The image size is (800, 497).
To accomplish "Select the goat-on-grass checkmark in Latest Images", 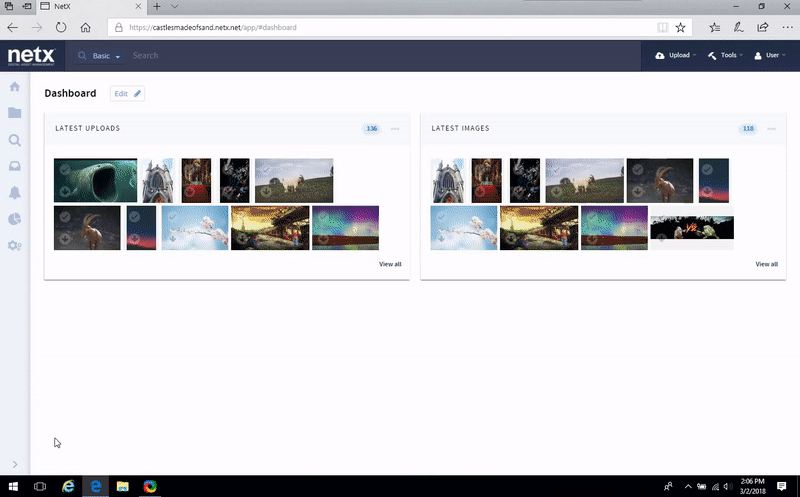I will tap(555, 170).
